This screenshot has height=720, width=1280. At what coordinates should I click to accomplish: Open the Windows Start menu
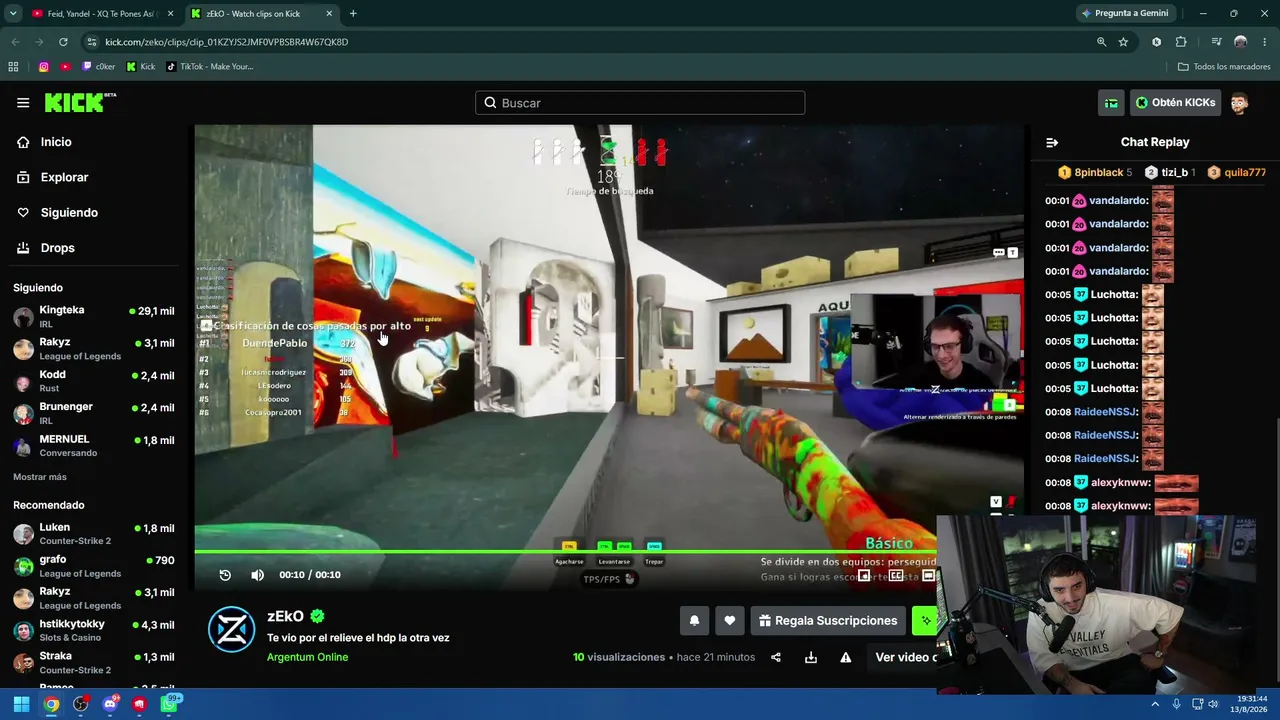pos(21,704)
